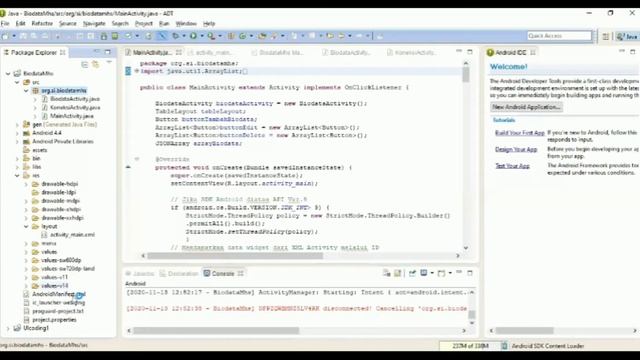
Task: Click the editor horizontal scrollbar
Action: click(235, 256)
